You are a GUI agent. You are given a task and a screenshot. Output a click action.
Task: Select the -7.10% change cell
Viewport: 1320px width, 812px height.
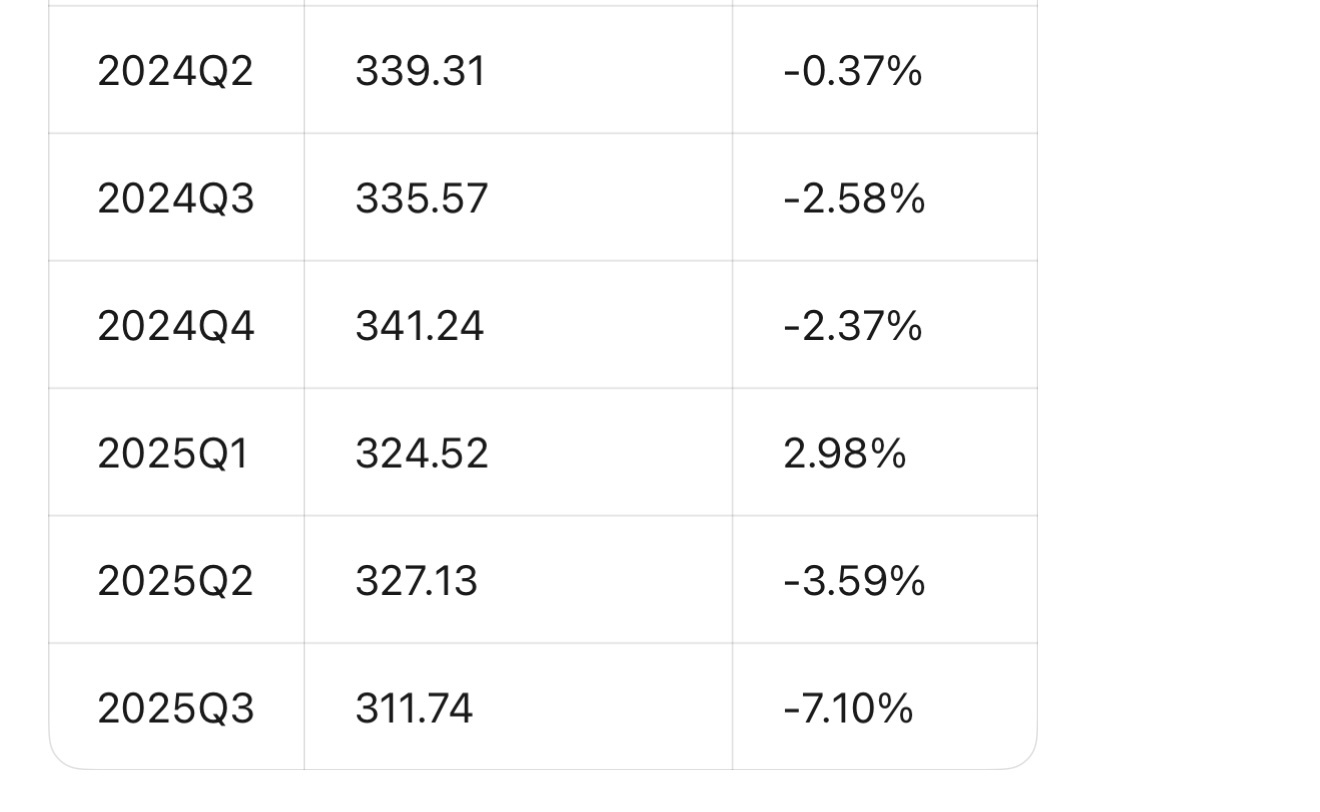click(848, 709)
